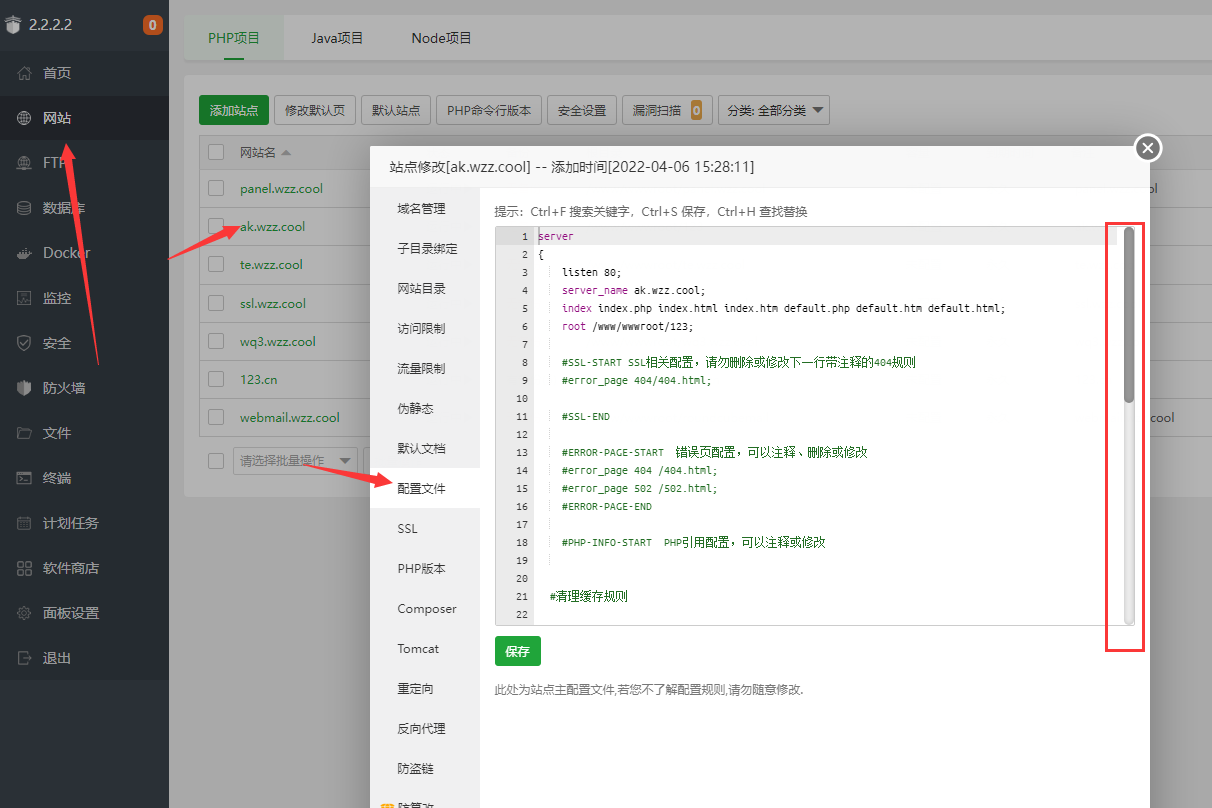
Task: Click the terminal icon beside 终端
Action: 25,478
